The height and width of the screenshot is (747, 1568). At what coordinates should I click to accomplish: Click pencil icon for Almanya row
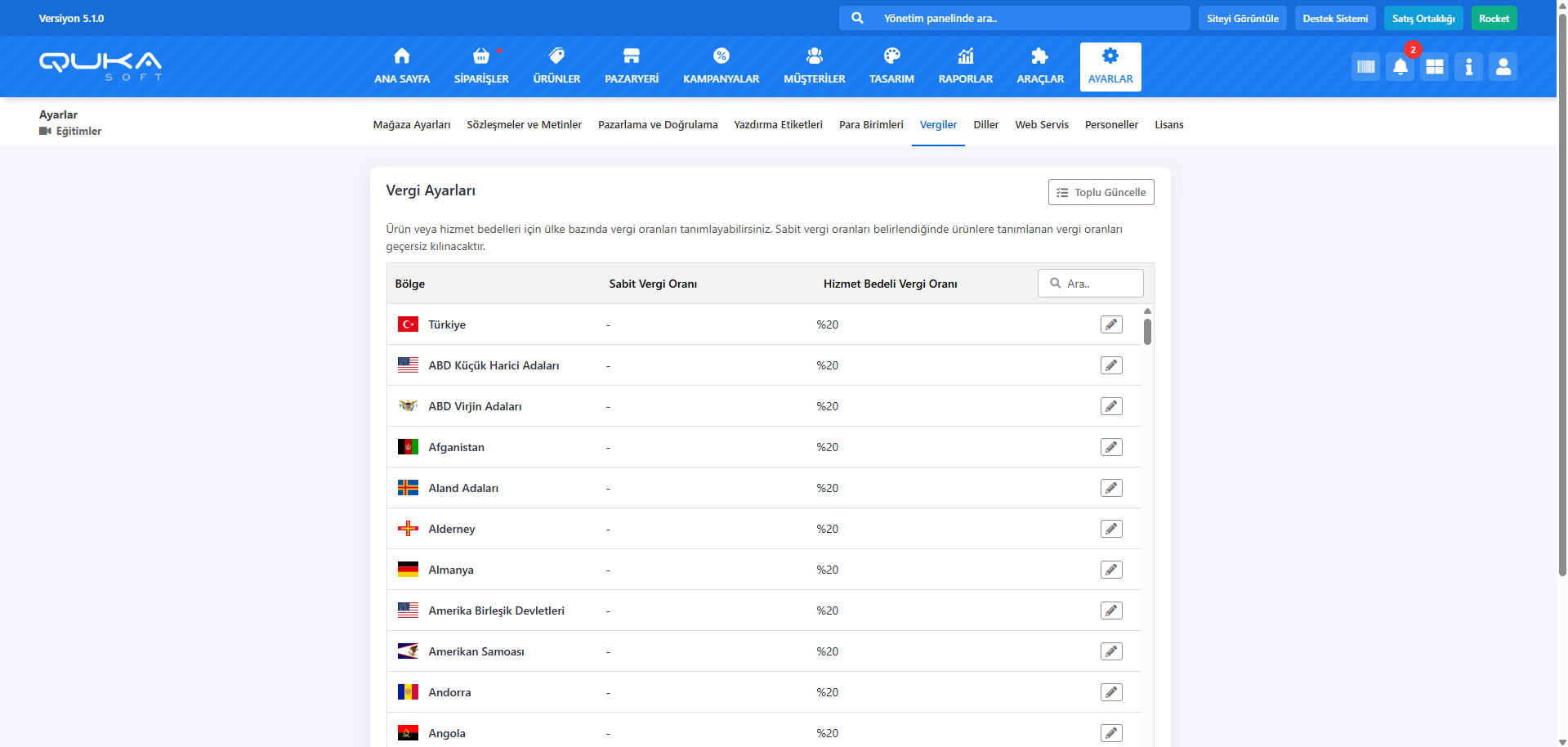coord(1110,570)
